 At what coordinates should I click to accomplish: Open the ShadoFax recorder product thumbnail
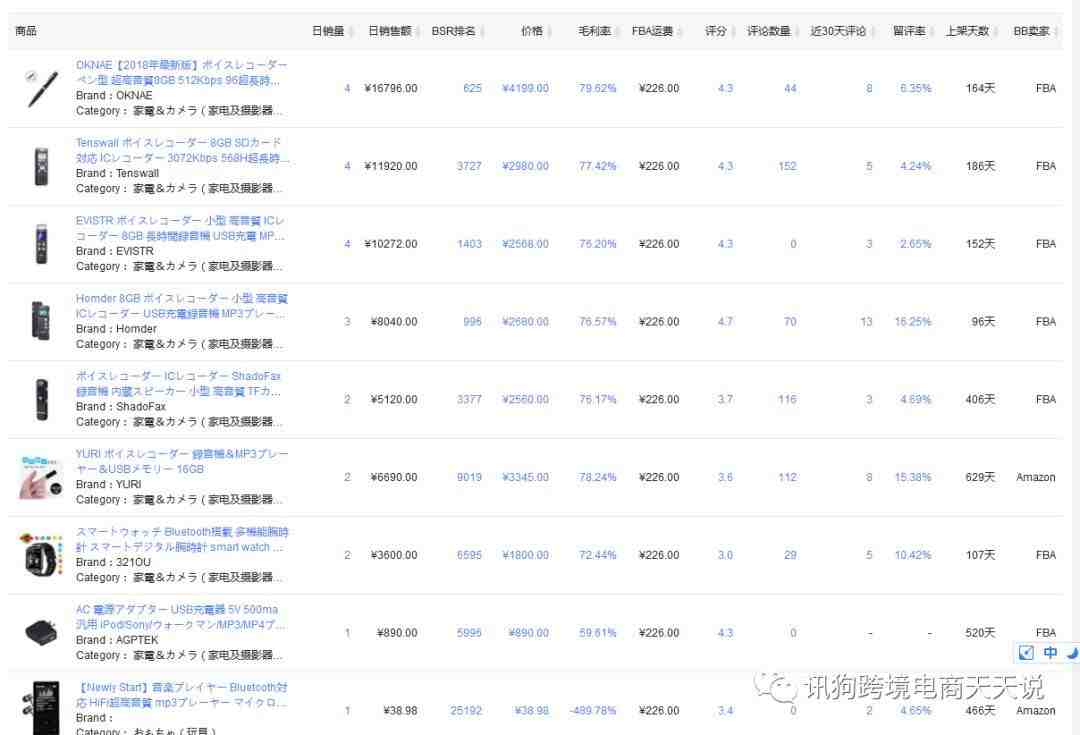click(41, 399)
